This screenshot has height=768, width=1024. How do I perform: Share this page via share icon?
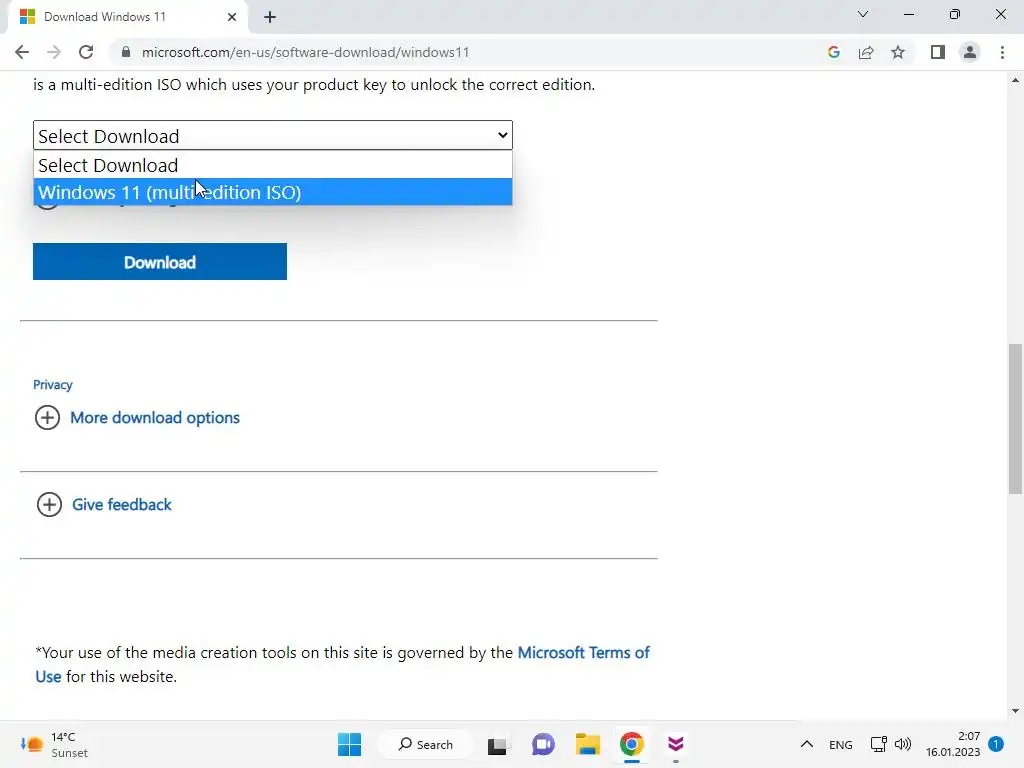pos(866,52)
